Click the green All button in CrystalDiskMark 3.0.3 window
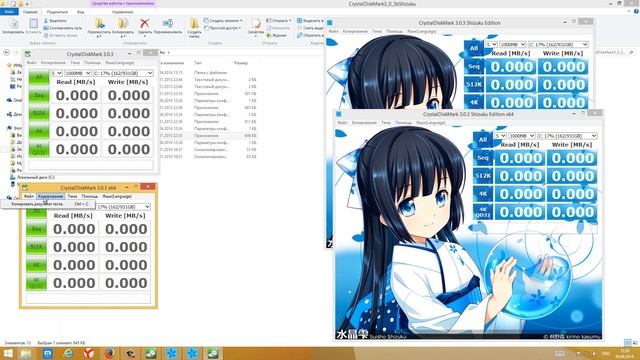 pyautogui.click(x=39, y=77)
